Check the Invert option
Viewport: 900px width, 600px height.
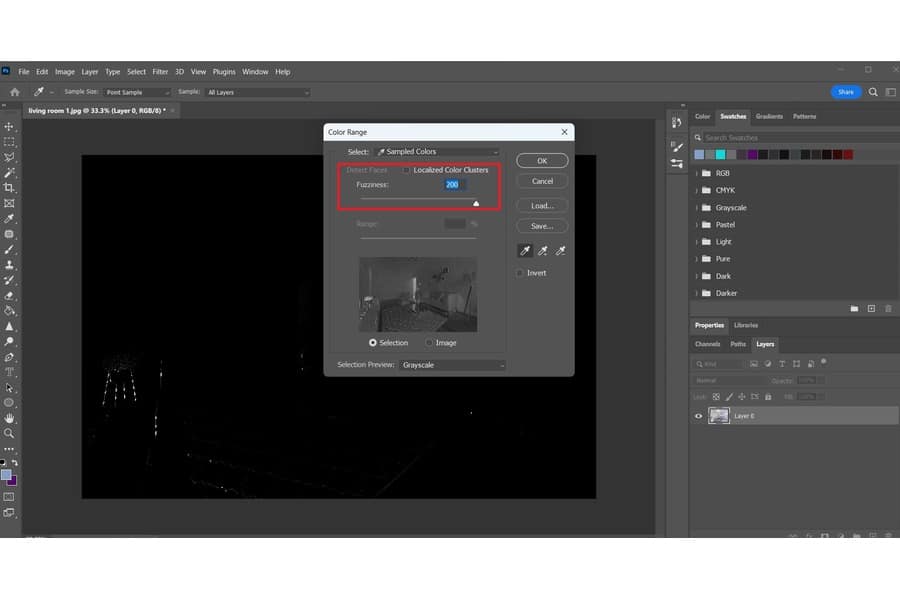click(x=520, y=273)
